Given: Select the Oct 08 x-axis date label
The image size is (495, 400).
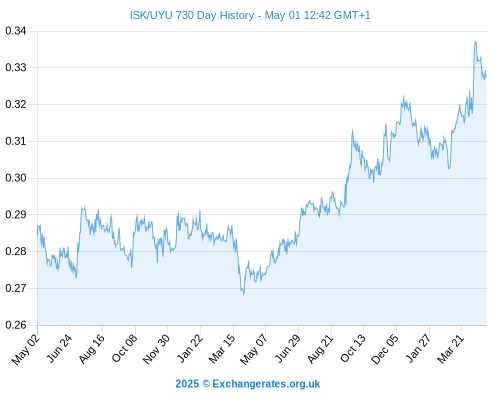Looking at the screenshot, I should [124, 349].
